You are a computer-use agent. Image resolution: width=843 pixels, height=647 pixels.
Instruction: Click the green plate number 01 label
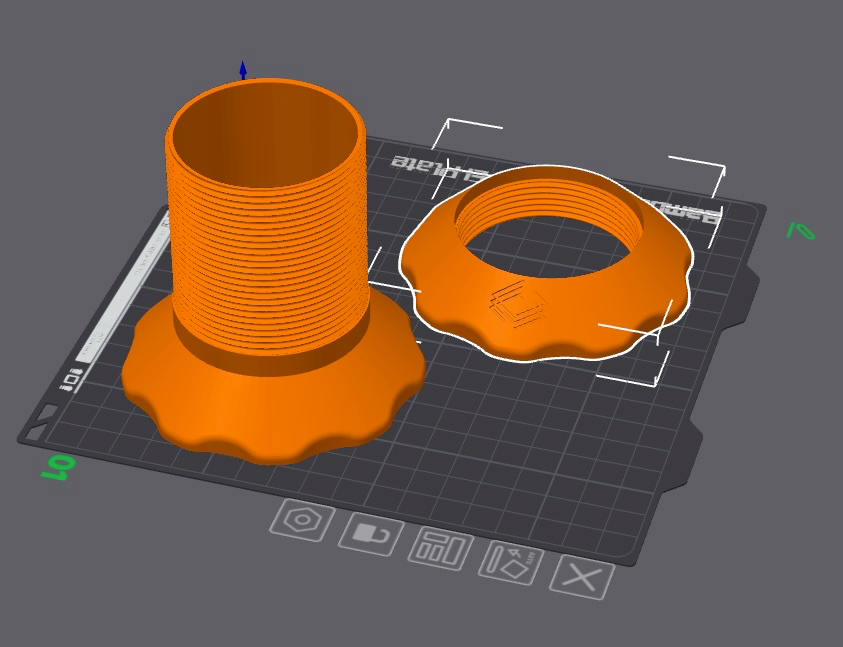[59, 468]
